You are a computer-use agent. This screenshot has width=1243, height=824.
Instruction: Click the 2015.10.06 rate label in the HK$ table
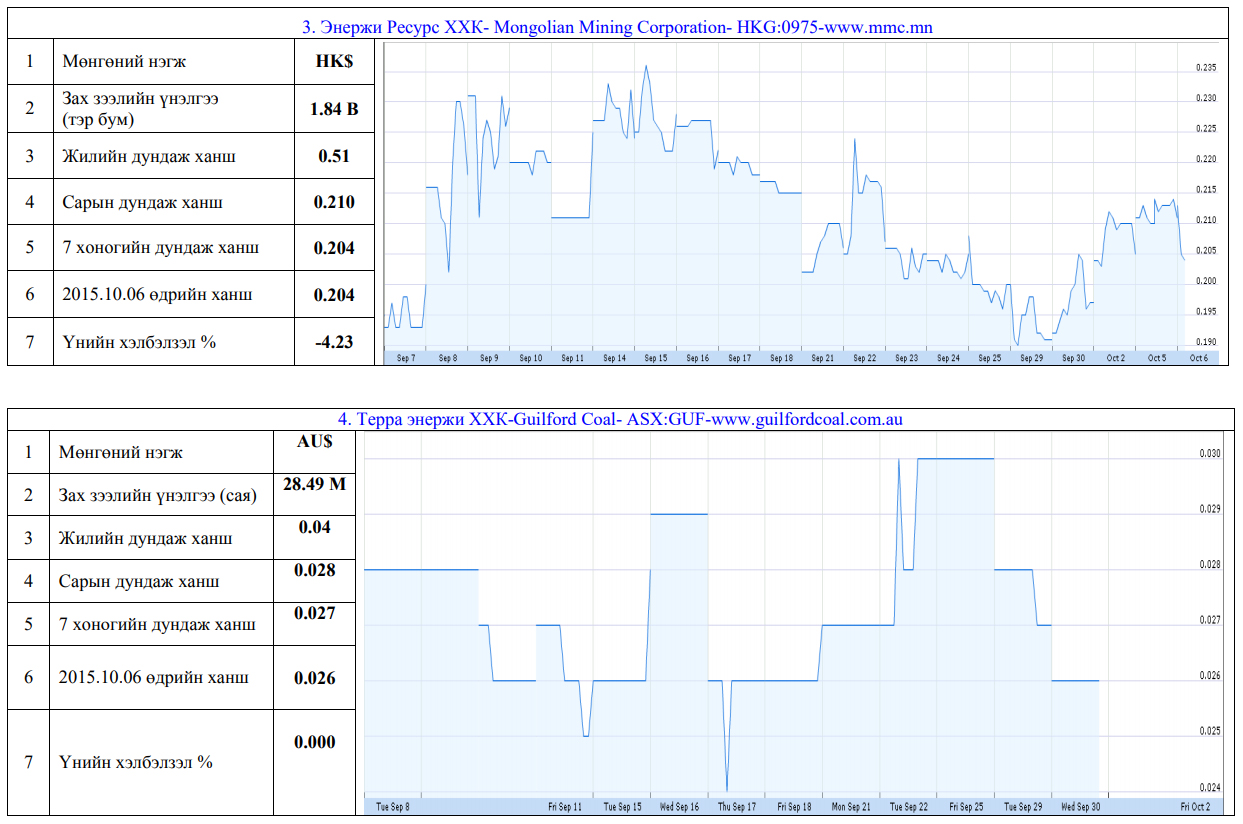tap(157, 295)
